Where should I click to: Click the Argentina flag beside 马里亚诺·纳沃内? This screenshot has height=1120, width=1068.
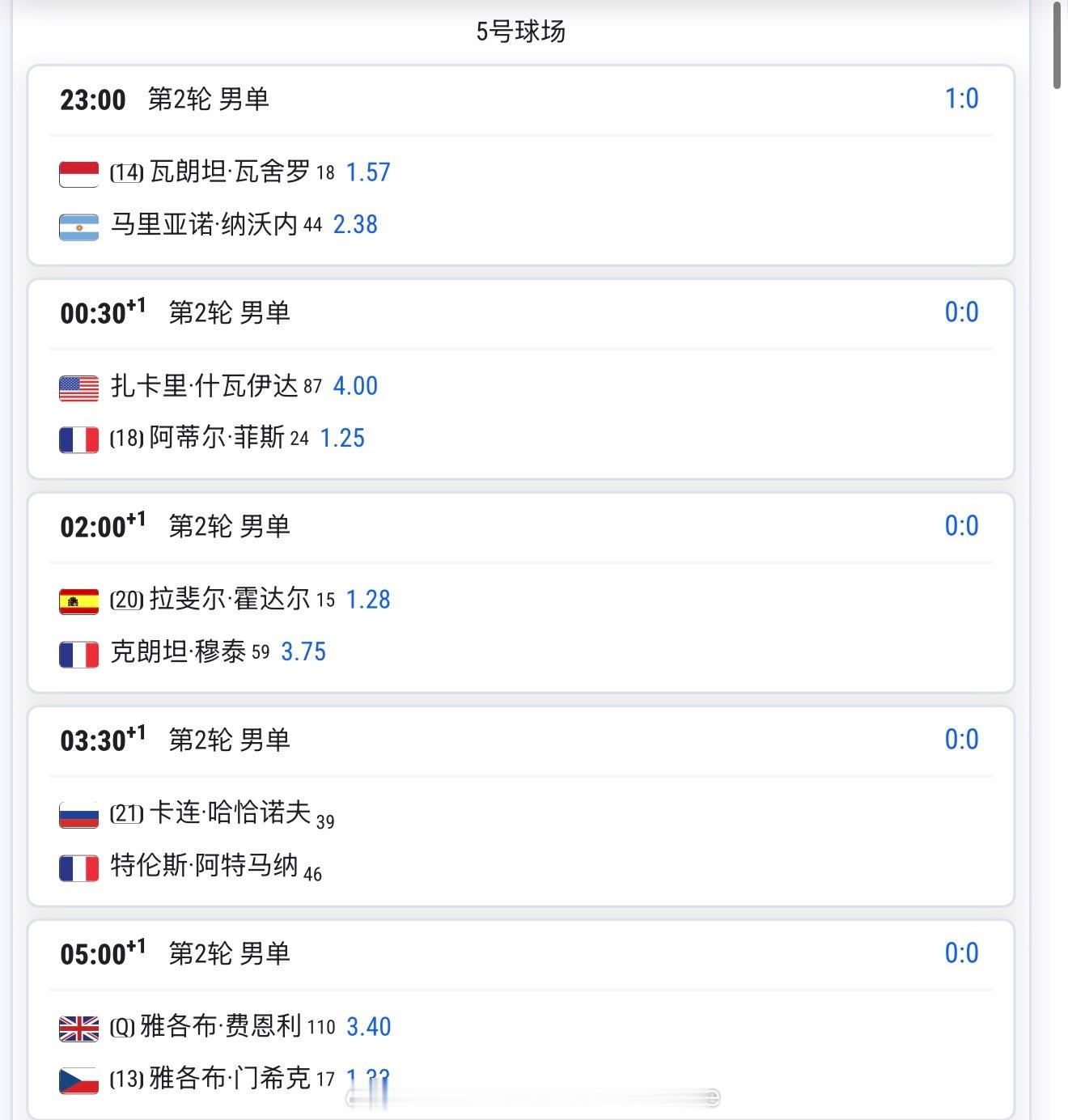pos(79,227)
